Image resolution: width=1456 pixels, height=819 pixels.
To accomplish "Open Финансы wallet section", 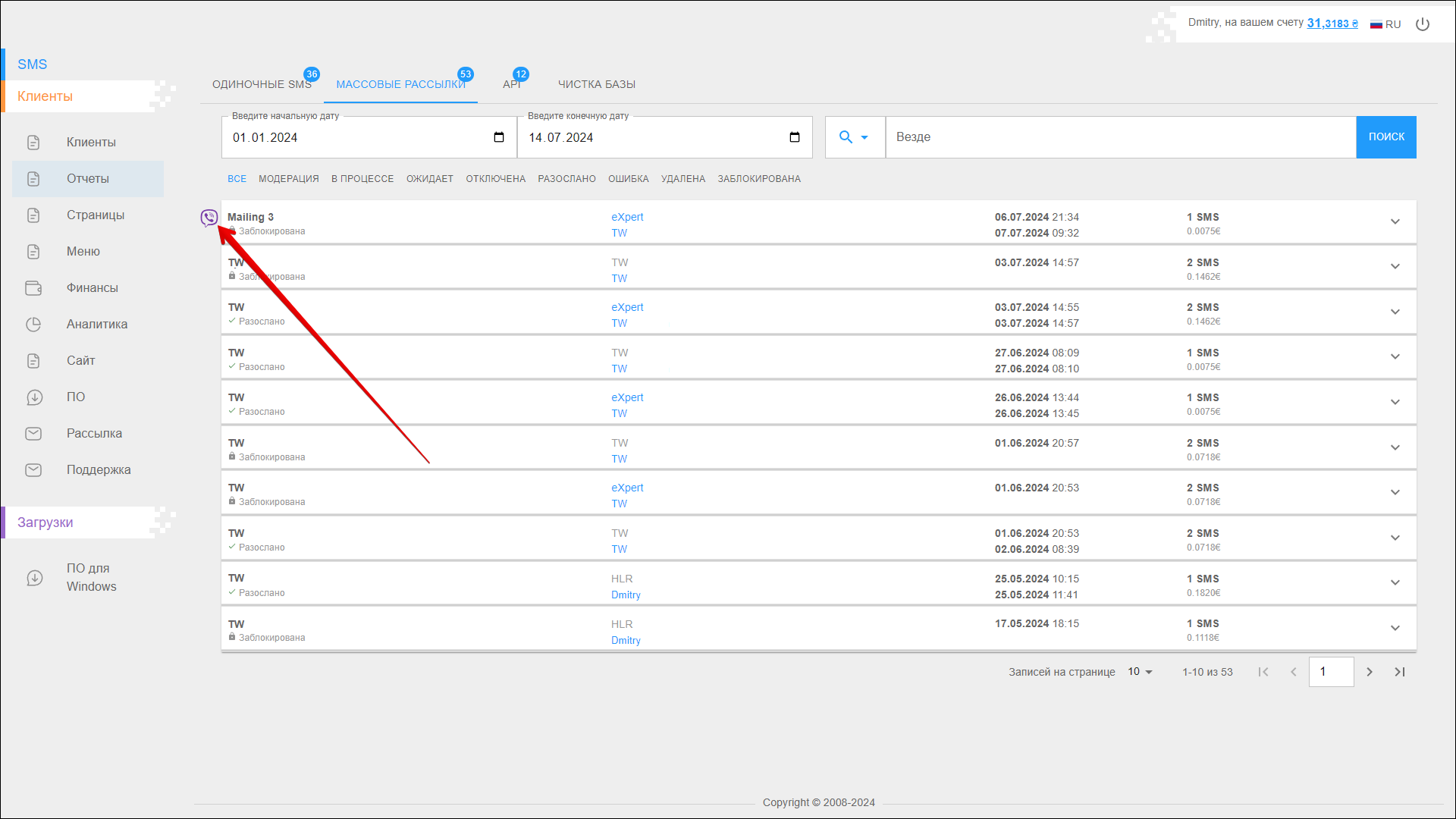I will 92,288.
